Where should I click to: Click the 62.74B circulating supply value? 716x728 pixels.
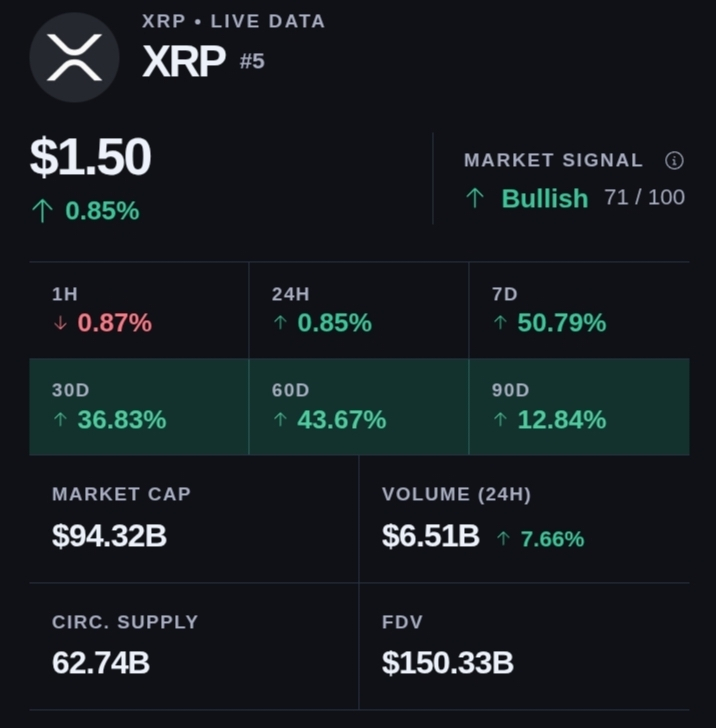101,663
